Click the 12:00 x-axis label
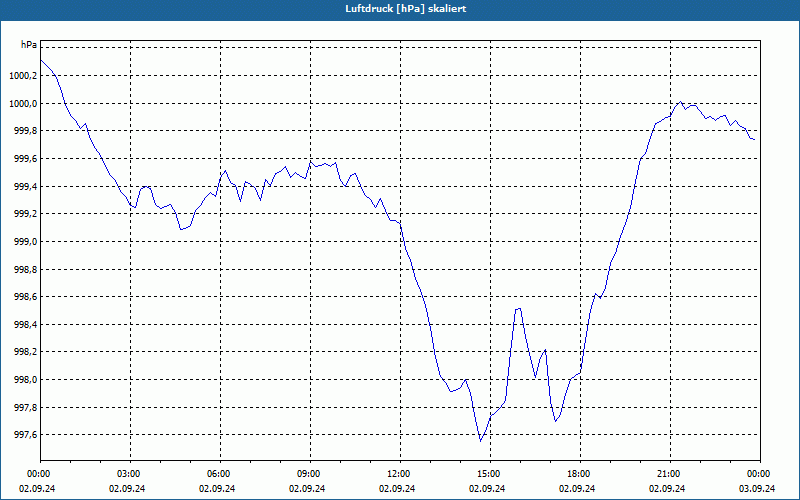 point(398,474)
